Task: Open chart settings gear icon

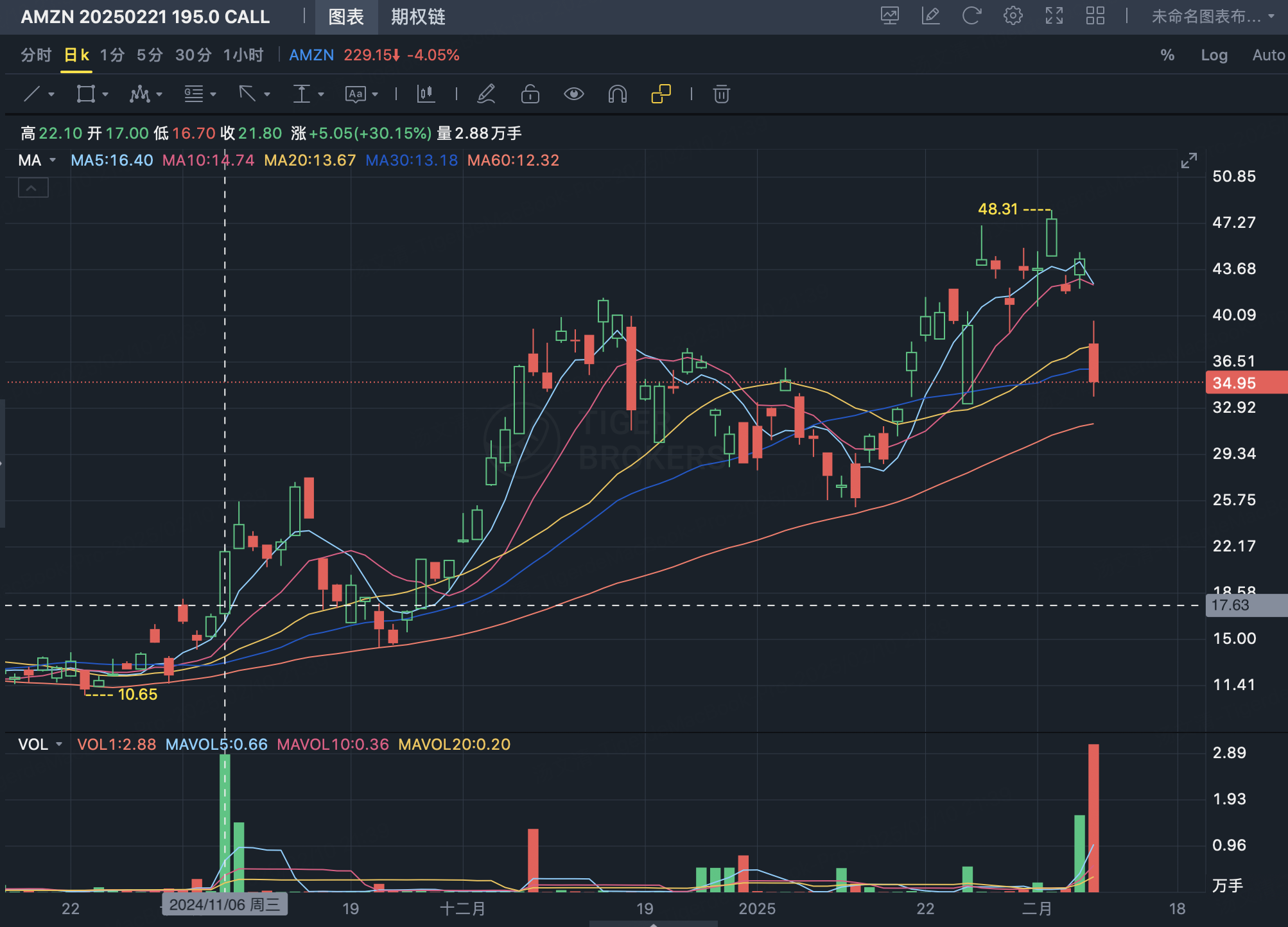Action: pyautogui.click(x=1013, y=16)
